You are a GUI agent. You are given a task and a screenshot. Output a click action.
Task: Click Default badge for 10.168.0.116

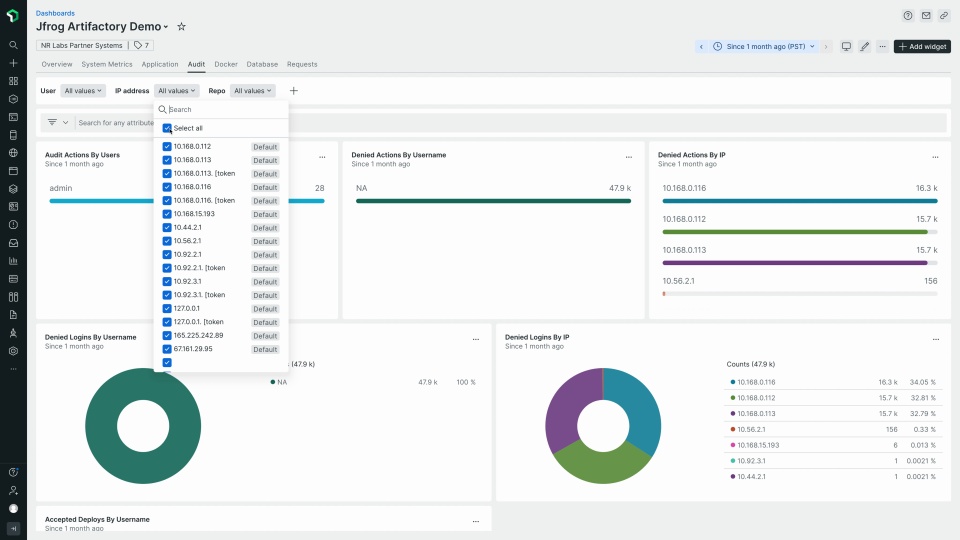pyautogui.click(x=265, y=187)
